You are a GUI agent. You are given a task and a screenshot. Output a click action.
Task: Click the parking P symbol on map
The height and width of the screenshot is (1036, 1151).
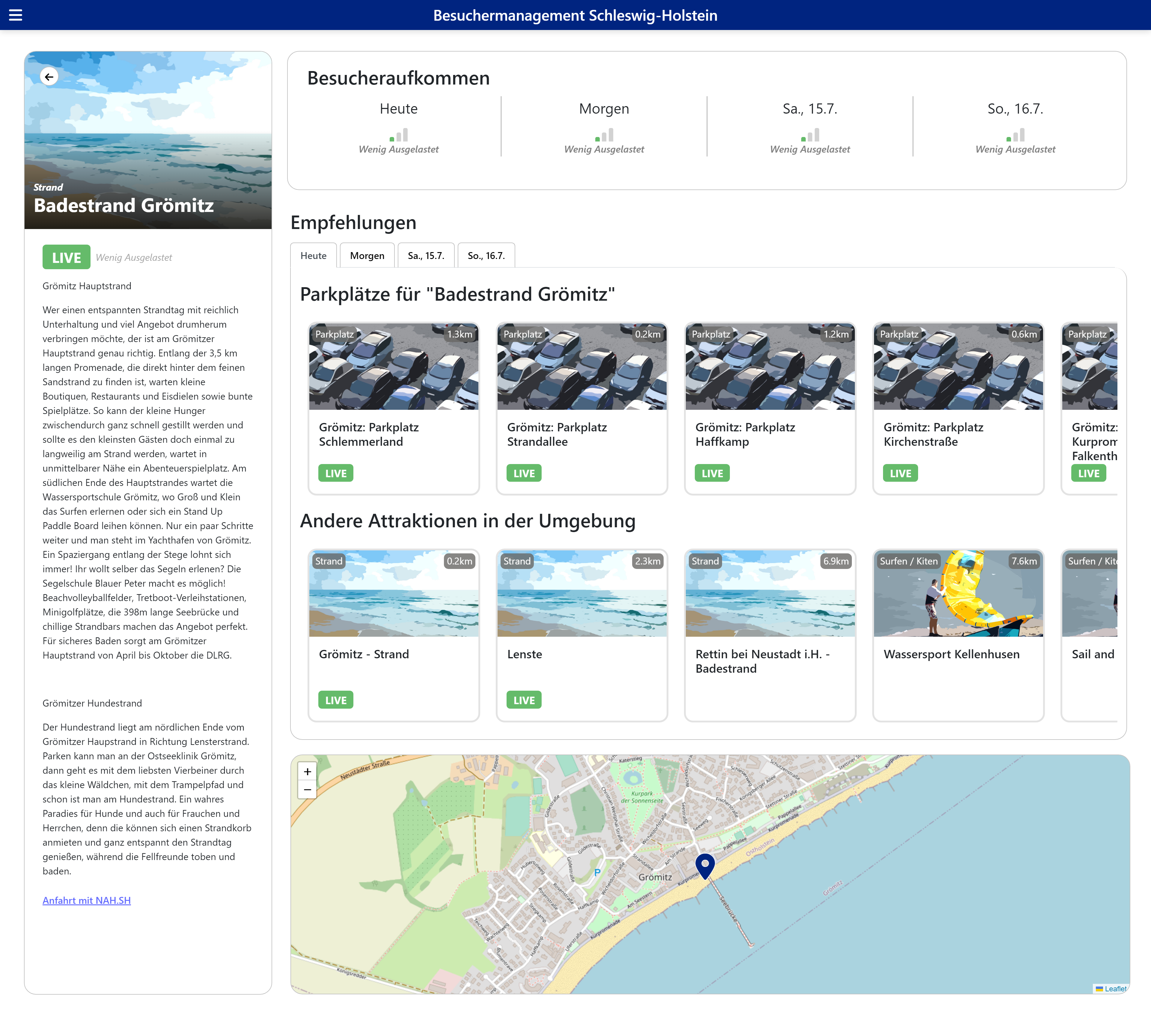597,872
